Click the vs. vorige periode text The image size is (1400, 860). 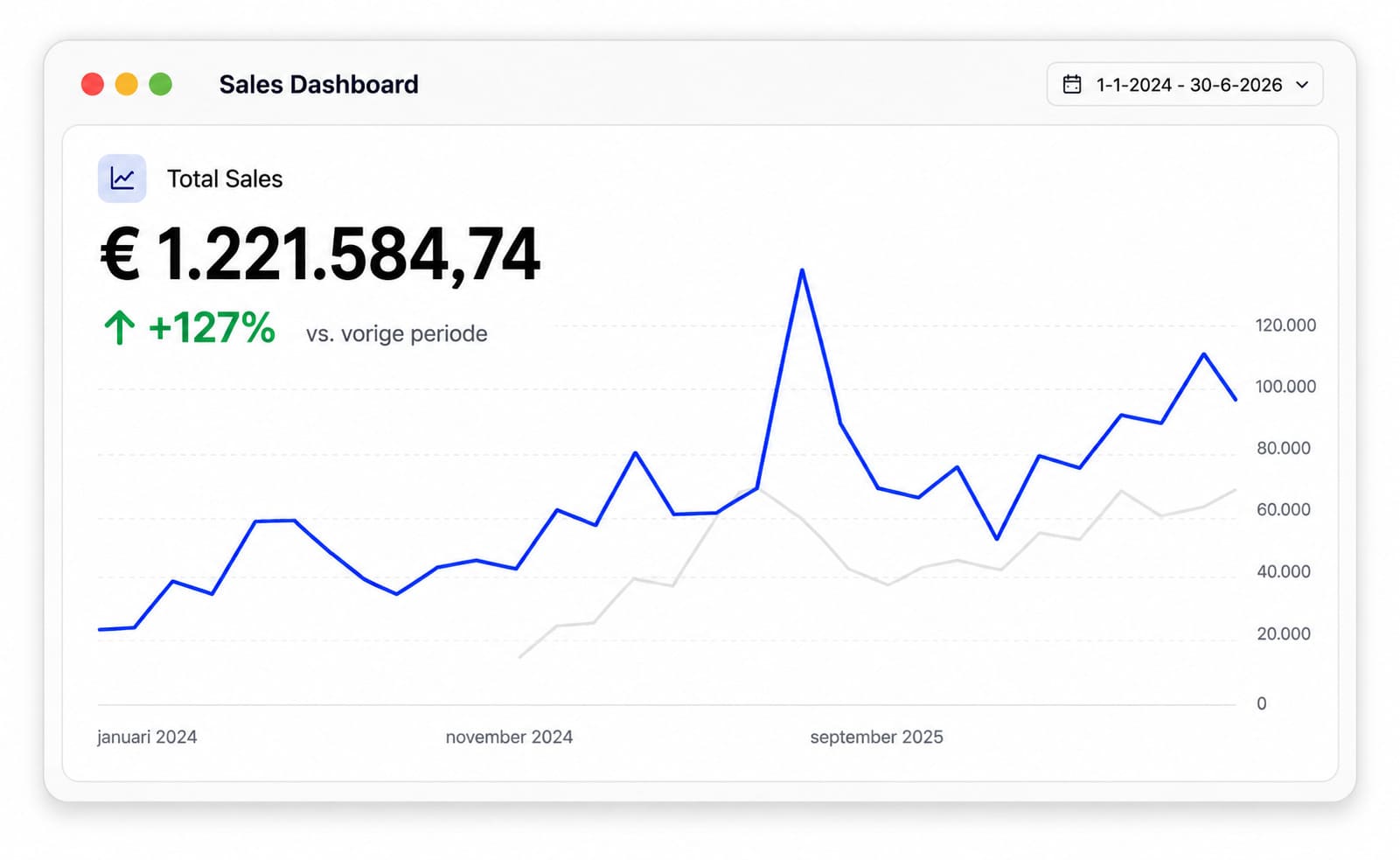[397, 334]
